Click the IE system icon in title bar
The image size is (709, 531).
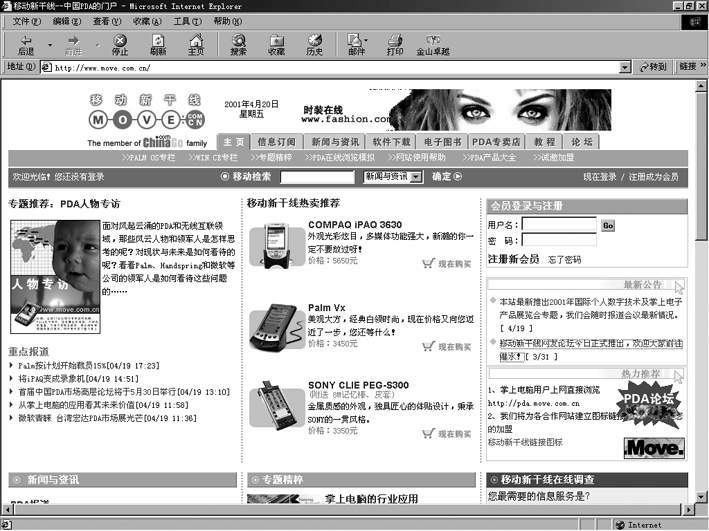coord(6,6)
